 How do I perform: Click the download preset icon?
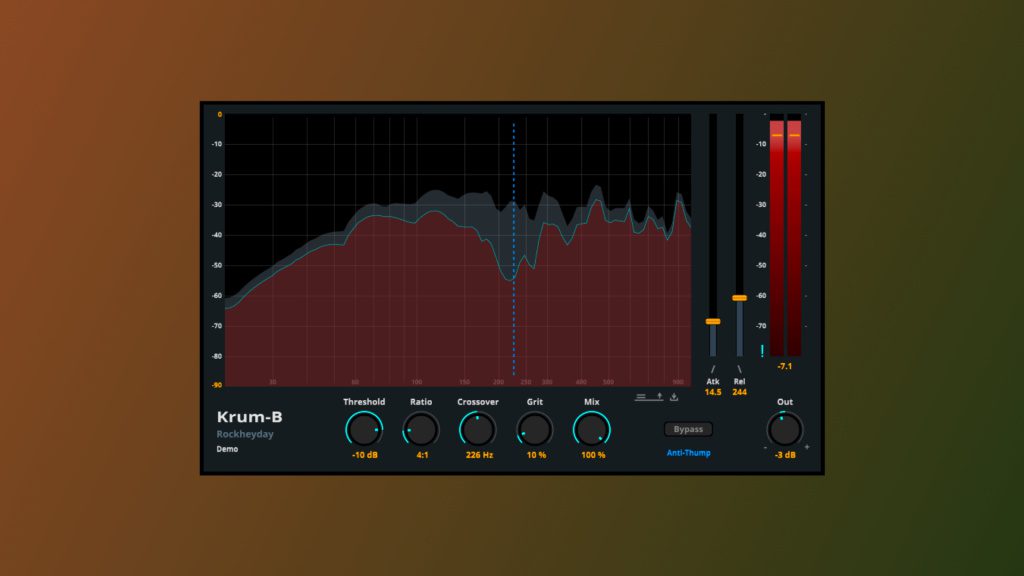tap(674, 396)
